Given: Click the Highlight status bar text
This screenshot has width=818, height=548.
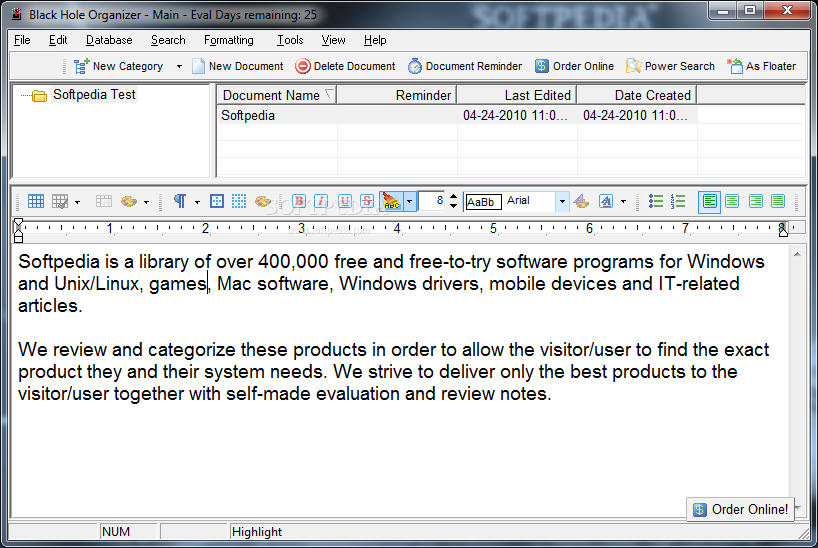Looking at the screenshot, I should tap(257, 532).
